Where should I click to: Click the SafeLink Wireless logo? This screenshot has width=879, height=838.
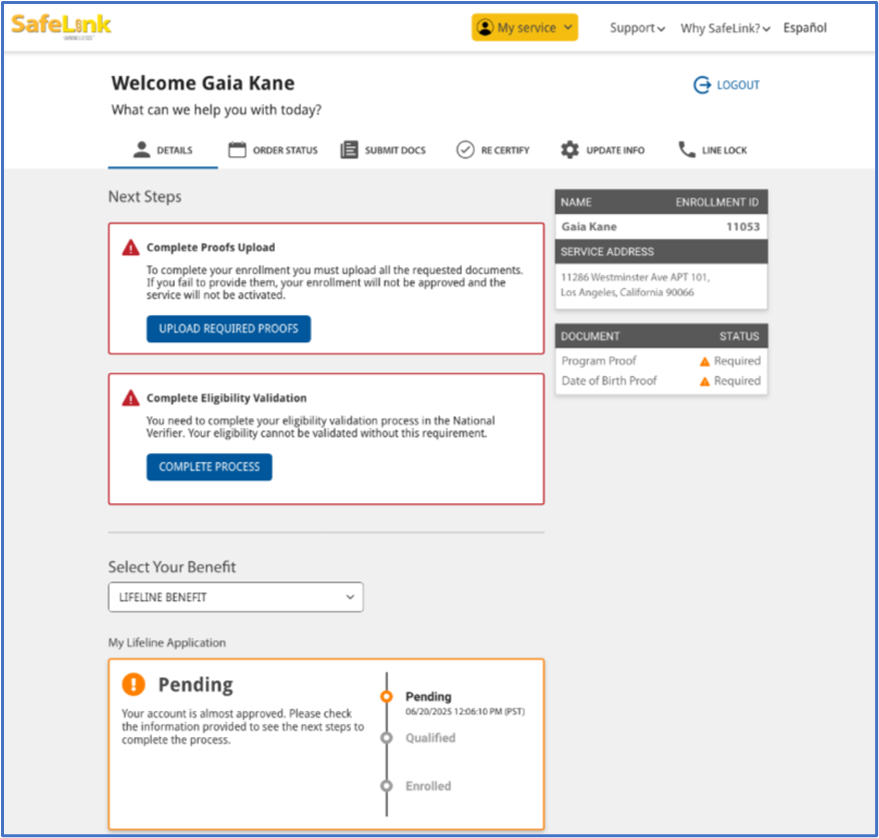61,26
